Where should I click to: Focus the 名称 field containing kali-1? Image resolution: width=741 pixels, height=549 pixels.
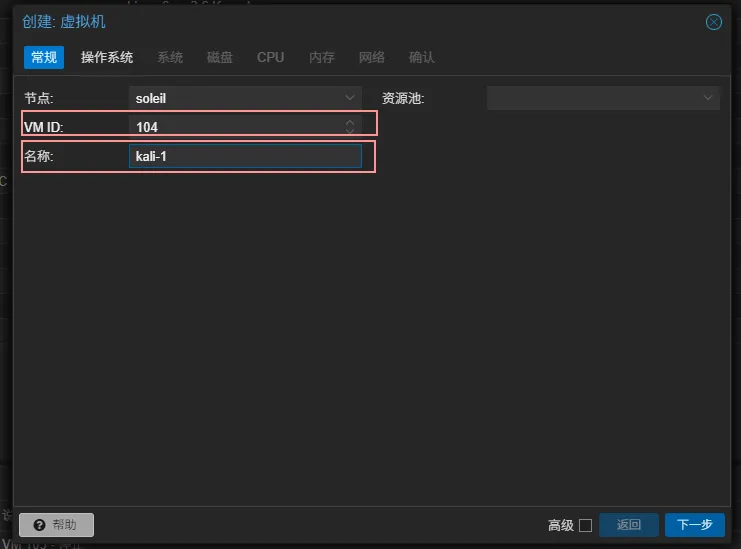245,157
